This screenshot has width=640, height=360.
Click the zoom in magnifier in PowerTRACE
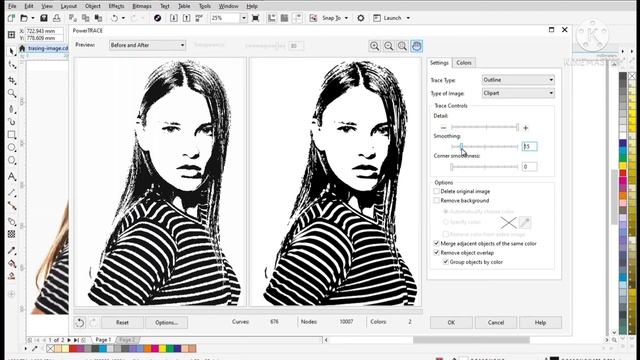click(x=374, y=46)
